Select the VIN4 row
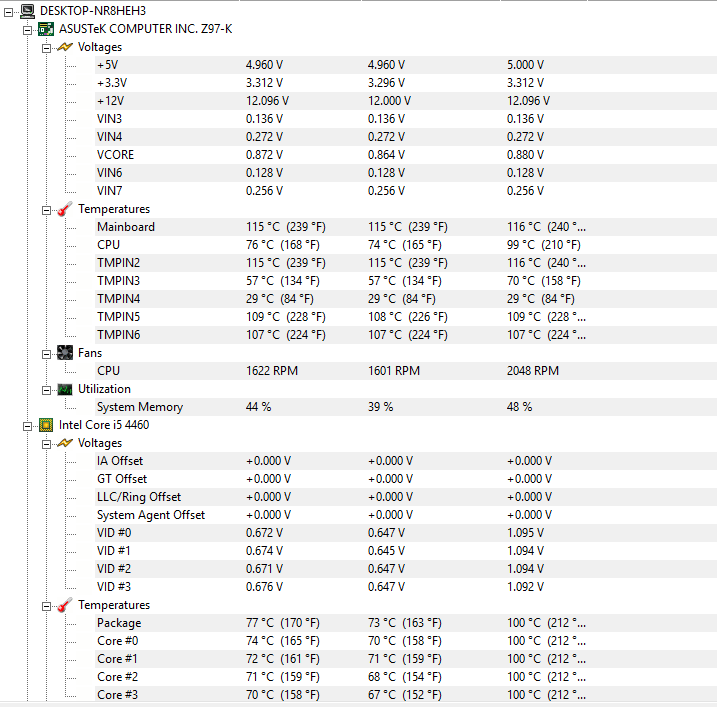717x707 pixels. pos(406,137)
